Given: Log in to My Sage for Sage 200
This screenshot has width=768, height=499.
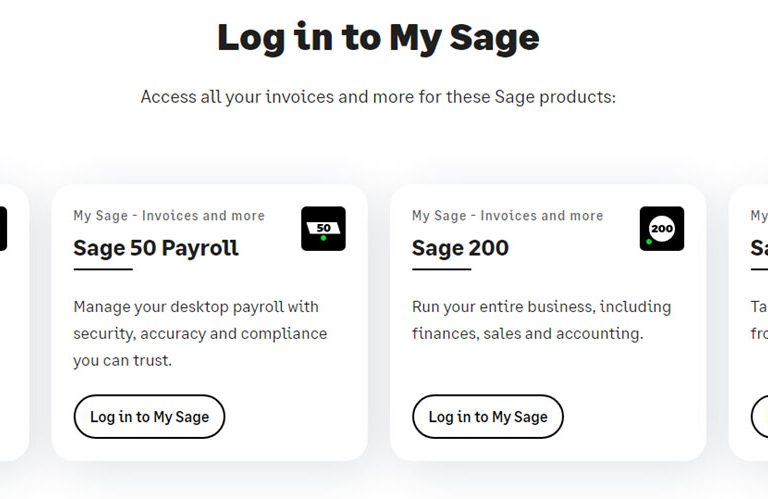Looking at the screenshot, I should (x=488, y=417).
